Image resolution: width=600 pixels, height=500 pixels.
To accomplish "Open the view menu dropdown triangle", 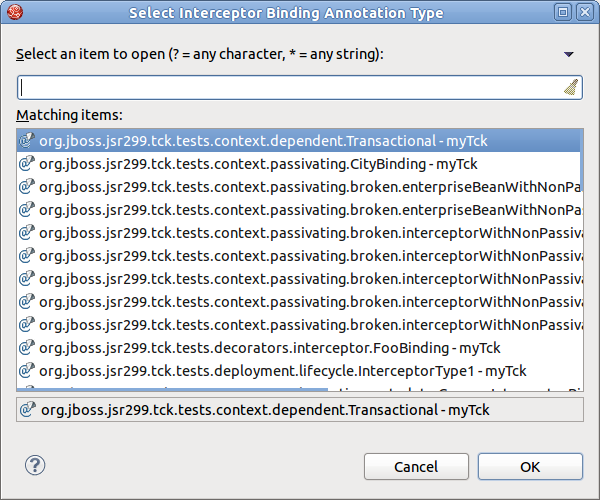I will point(569,54).
